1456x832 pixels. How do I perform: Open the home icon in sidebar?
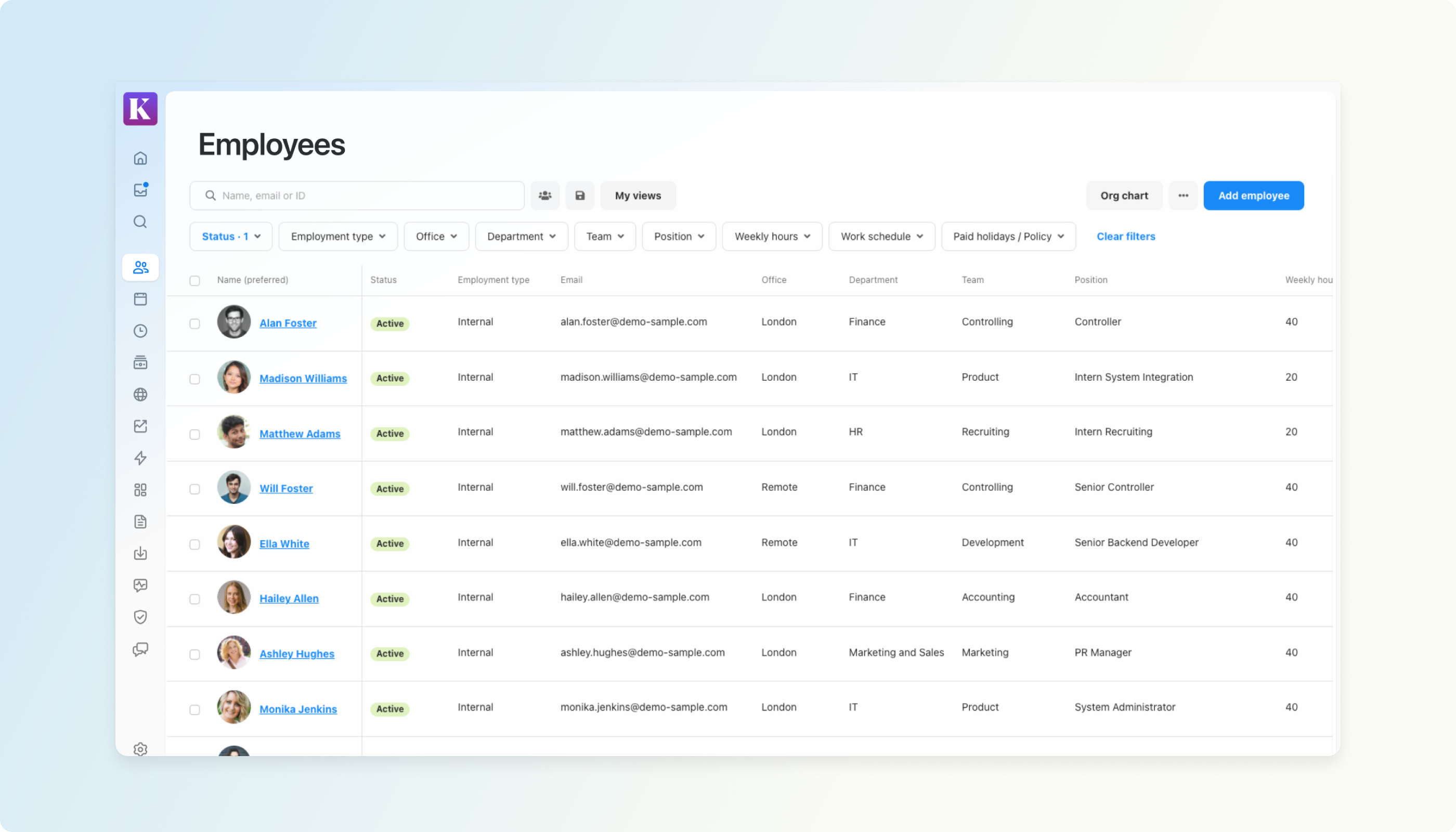140,158
